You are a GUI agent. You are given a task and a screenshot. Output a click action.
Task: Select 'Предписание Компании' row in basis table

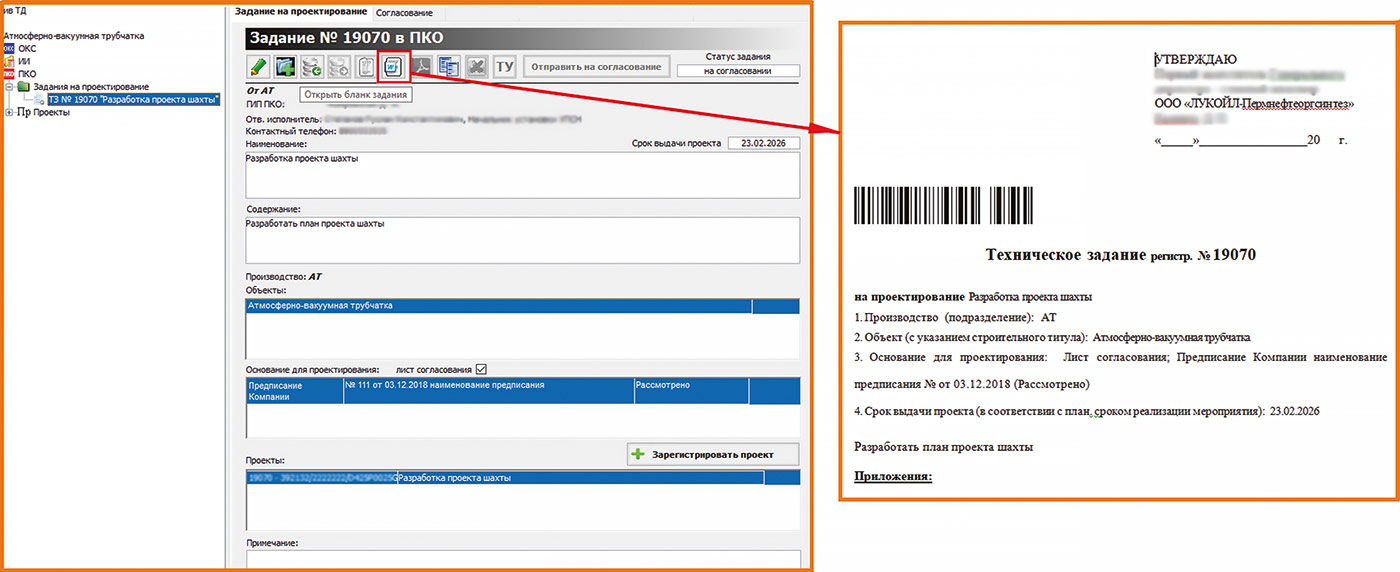pos(293,390)
